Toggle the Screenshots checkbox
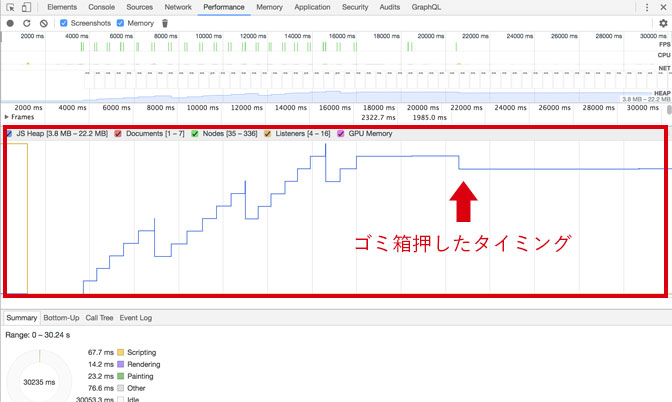 [64, 23]
